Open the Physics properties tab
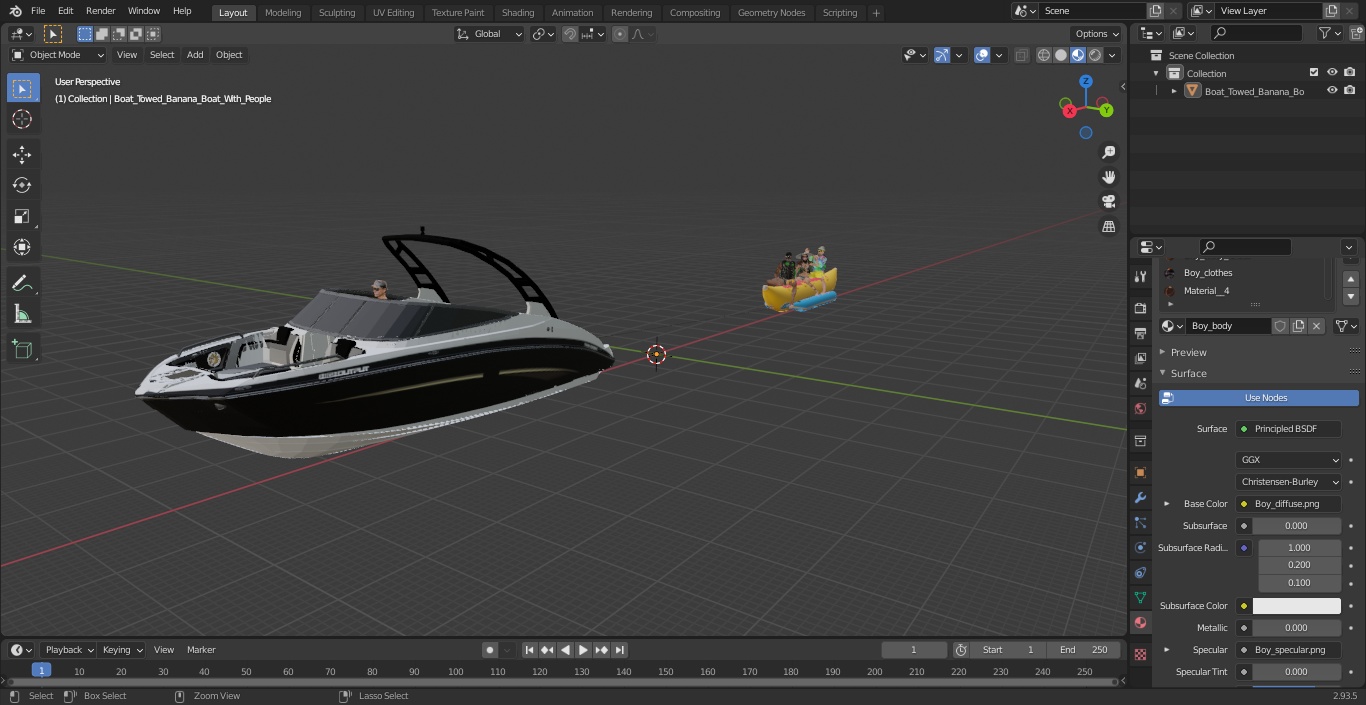 tap(1140, 547)
